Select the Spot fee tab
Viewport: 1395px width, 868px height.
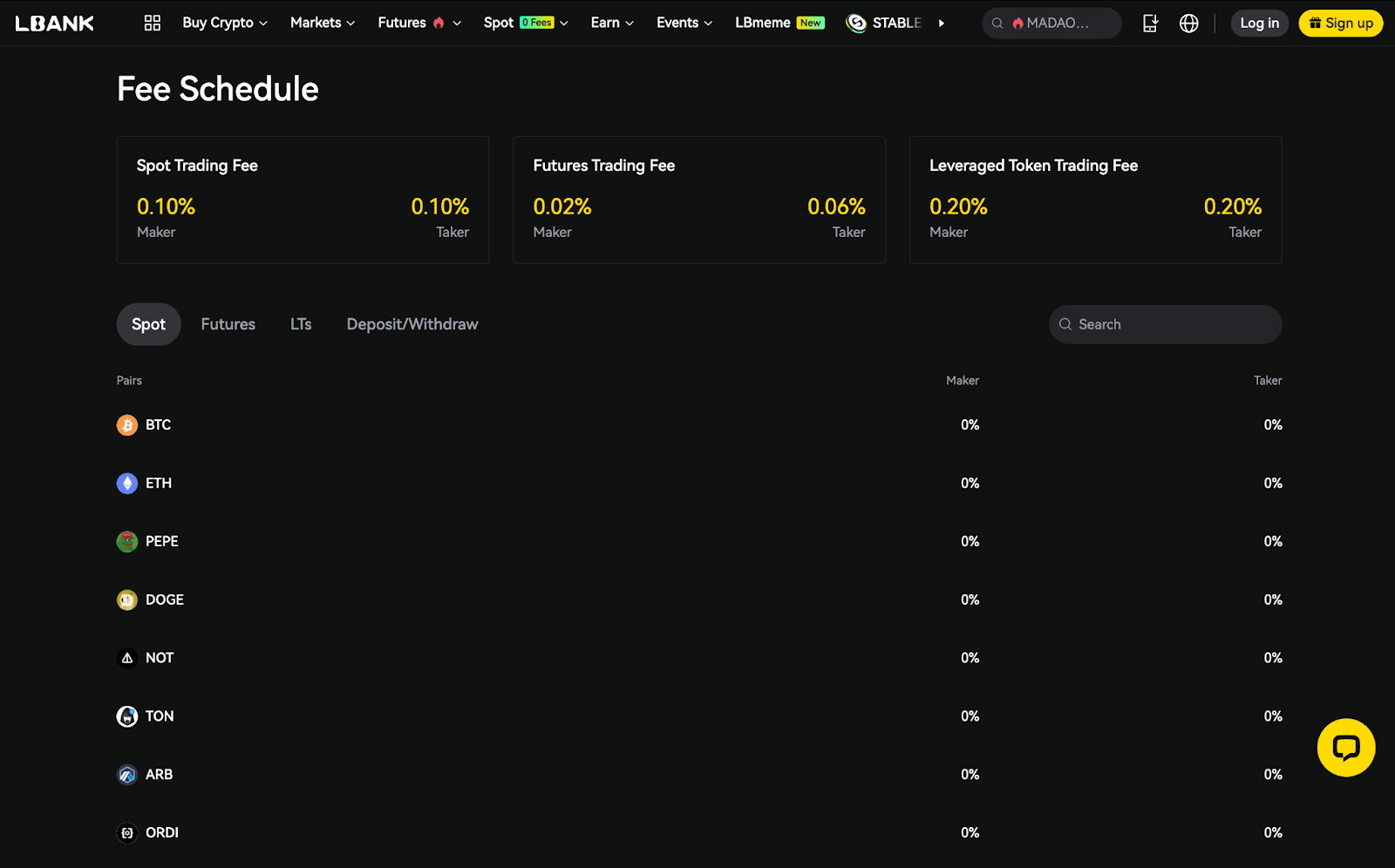pos(148,324)
